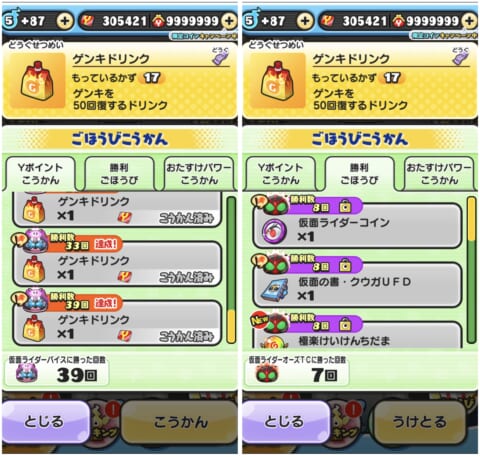
Task: Open the right おたすけパワーこうかん tab
Action: tap(439, 174)
